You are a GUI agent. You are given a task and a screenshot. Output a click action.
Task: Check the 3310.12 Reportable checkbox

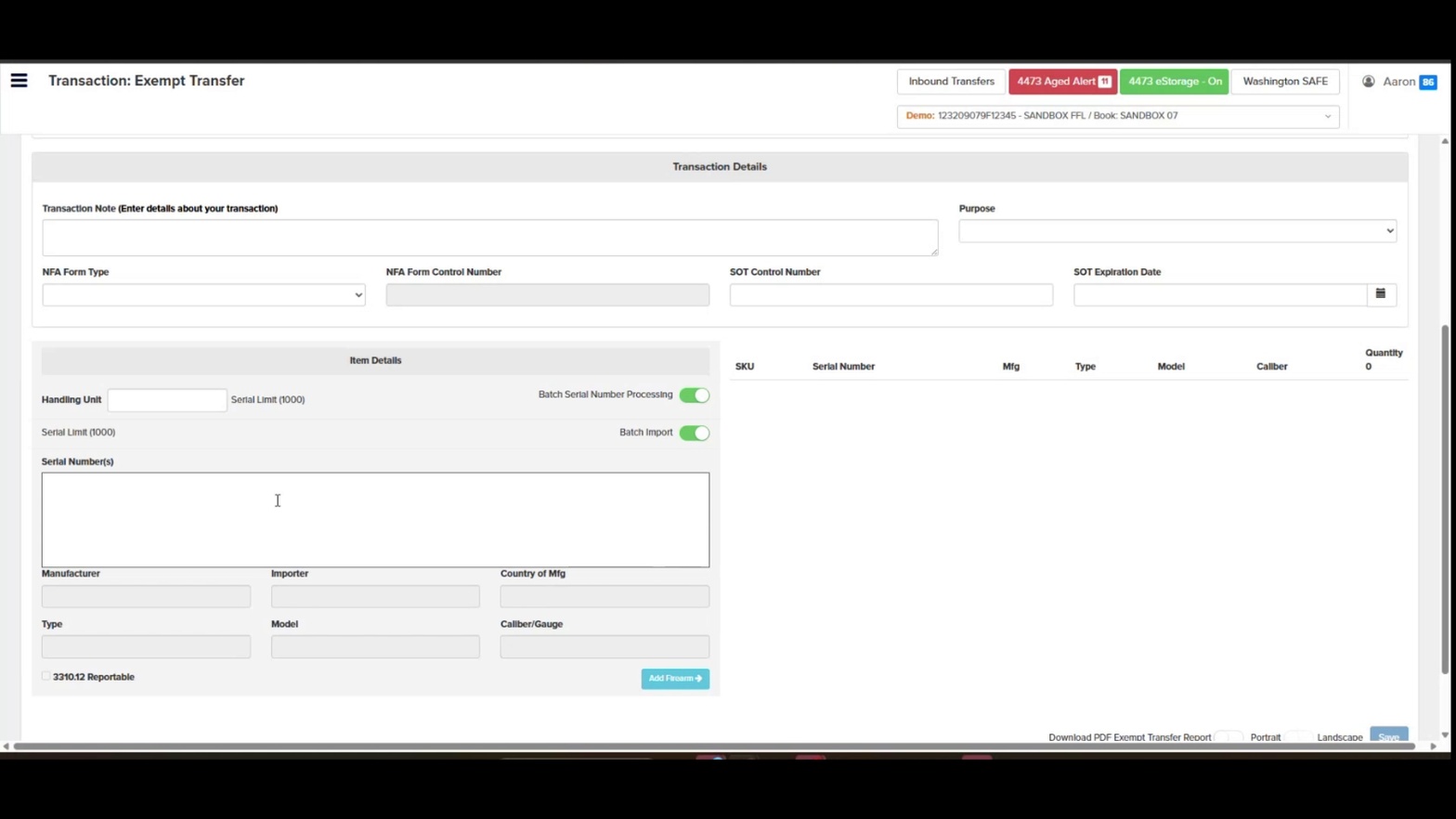click(46, 677)
